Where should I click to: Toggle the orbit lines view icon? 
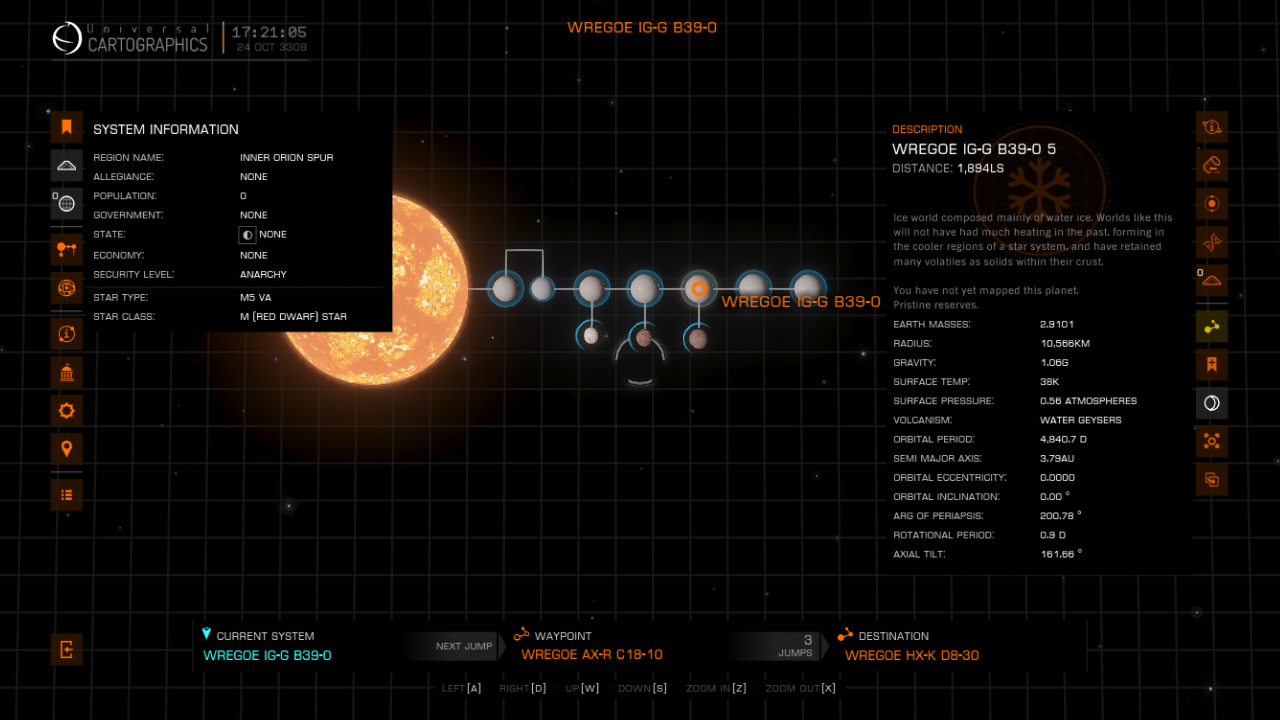1212,403
